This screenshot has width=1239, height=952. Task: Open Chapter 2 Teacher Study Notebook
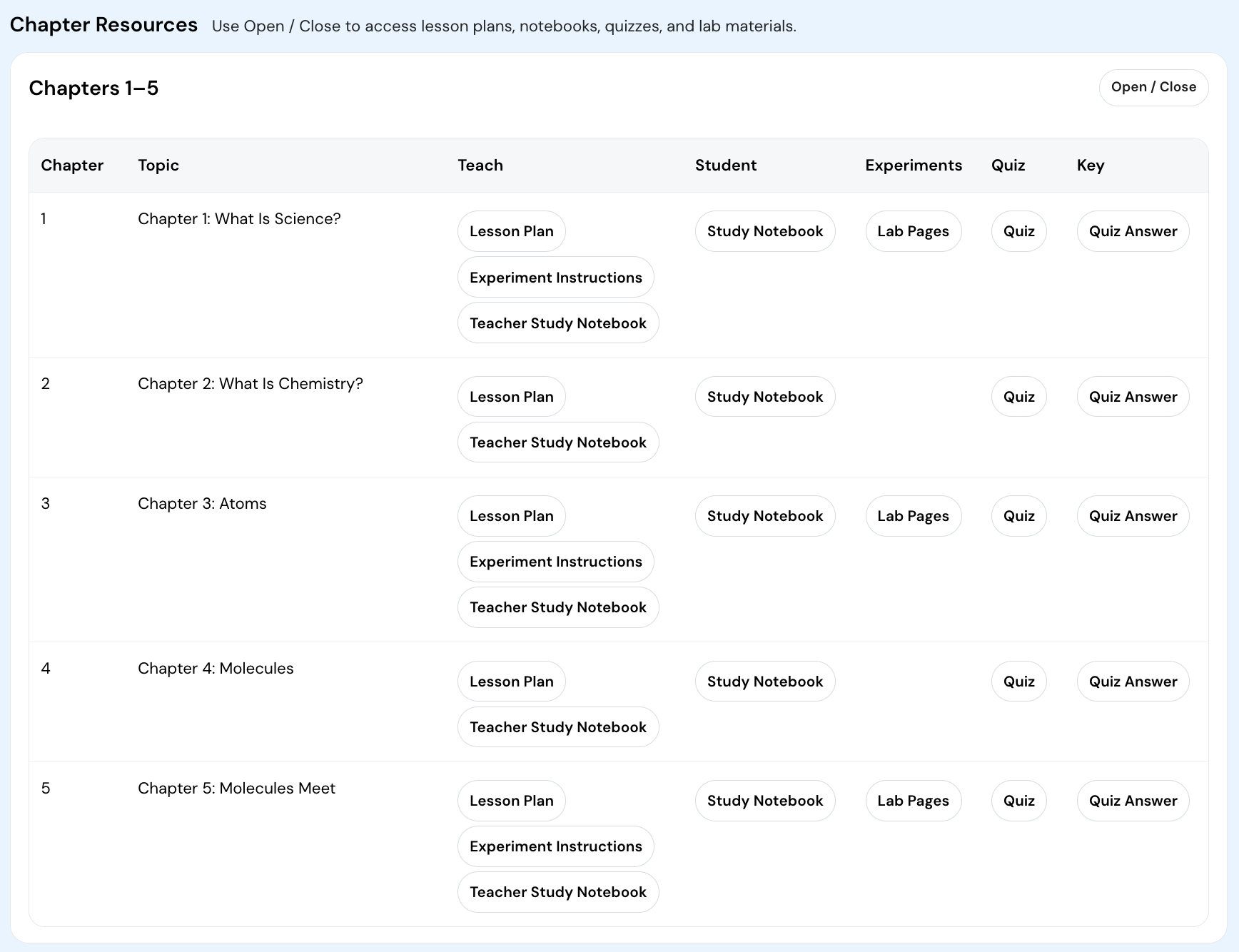[x=557, y=442]
